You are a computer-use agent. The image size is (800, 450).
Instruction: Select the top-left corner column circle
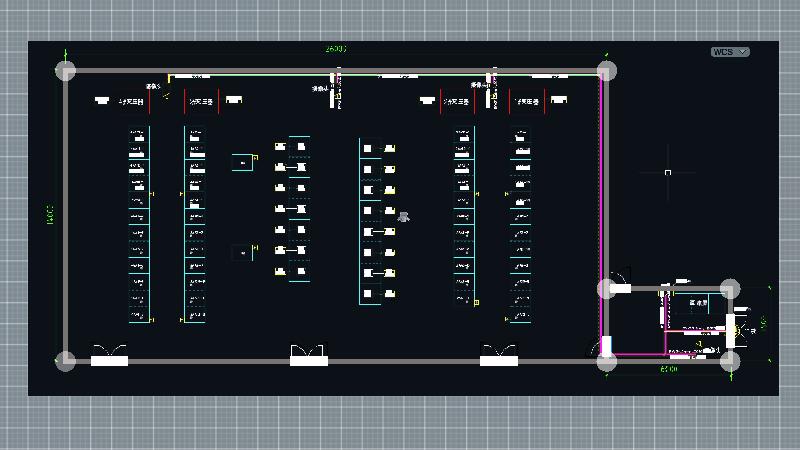click(x=65, y=70)
